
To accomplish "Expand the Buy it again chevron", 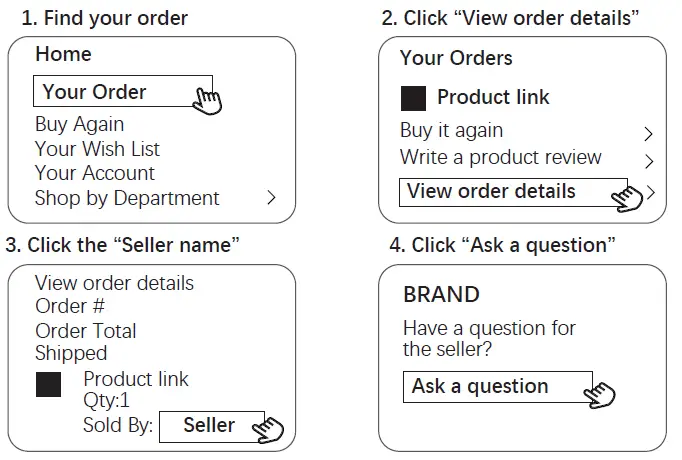I will click(648, 133).
